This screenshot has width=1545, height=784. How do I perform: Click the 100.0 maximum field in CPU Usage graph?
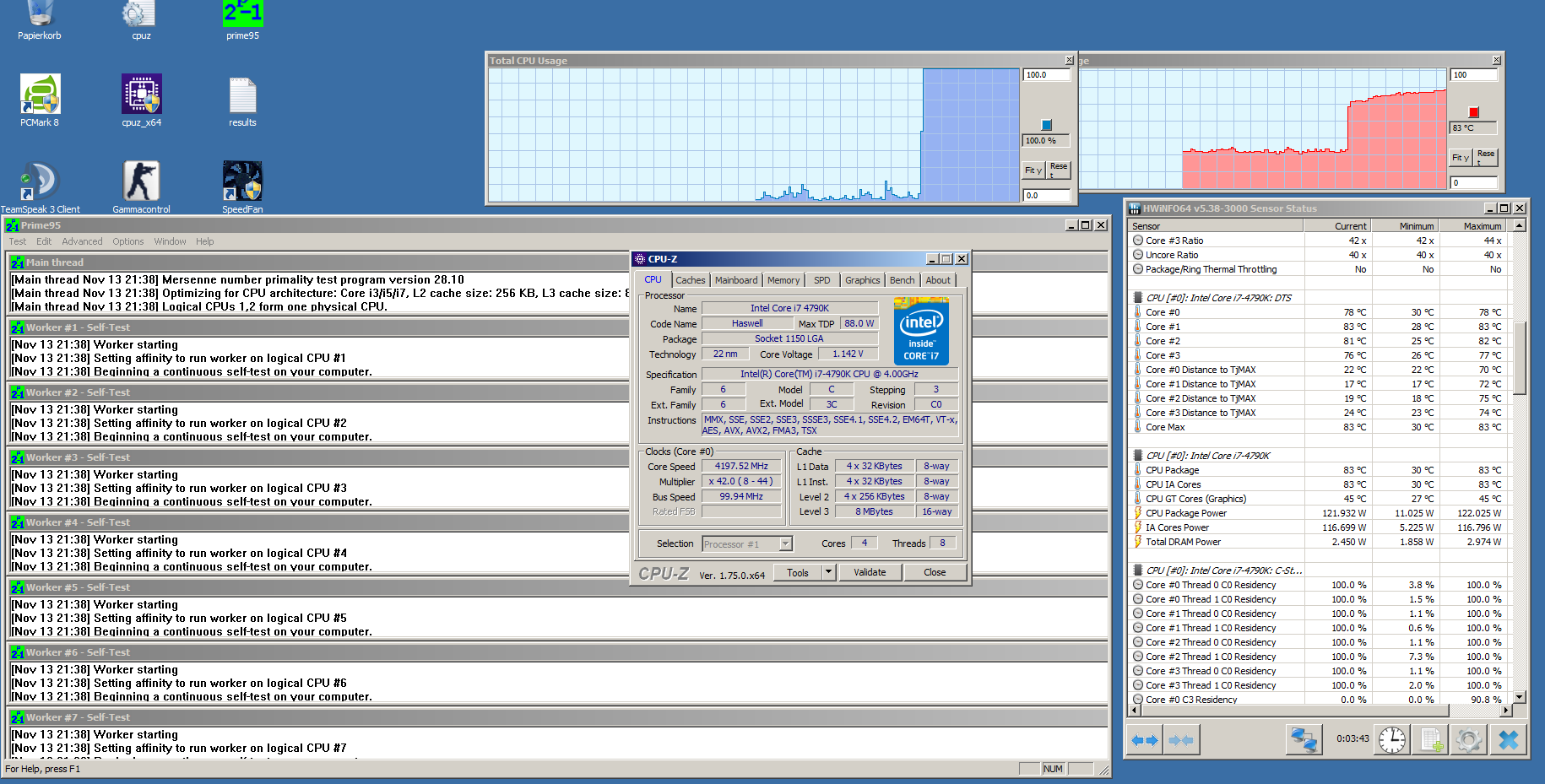[x=1047, y=75]
